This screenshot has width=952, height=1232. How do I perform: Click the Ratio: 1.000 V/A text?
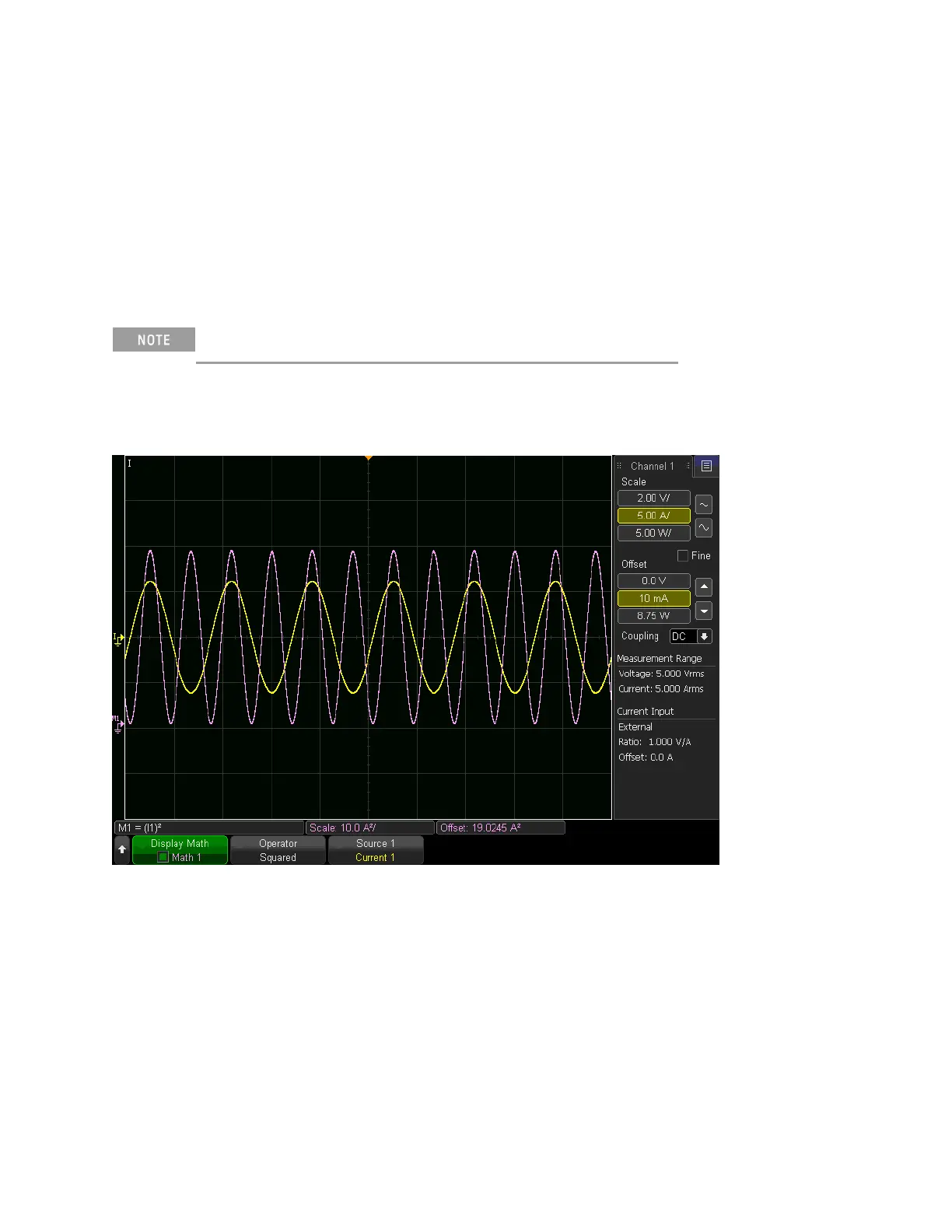click(655, 742)
